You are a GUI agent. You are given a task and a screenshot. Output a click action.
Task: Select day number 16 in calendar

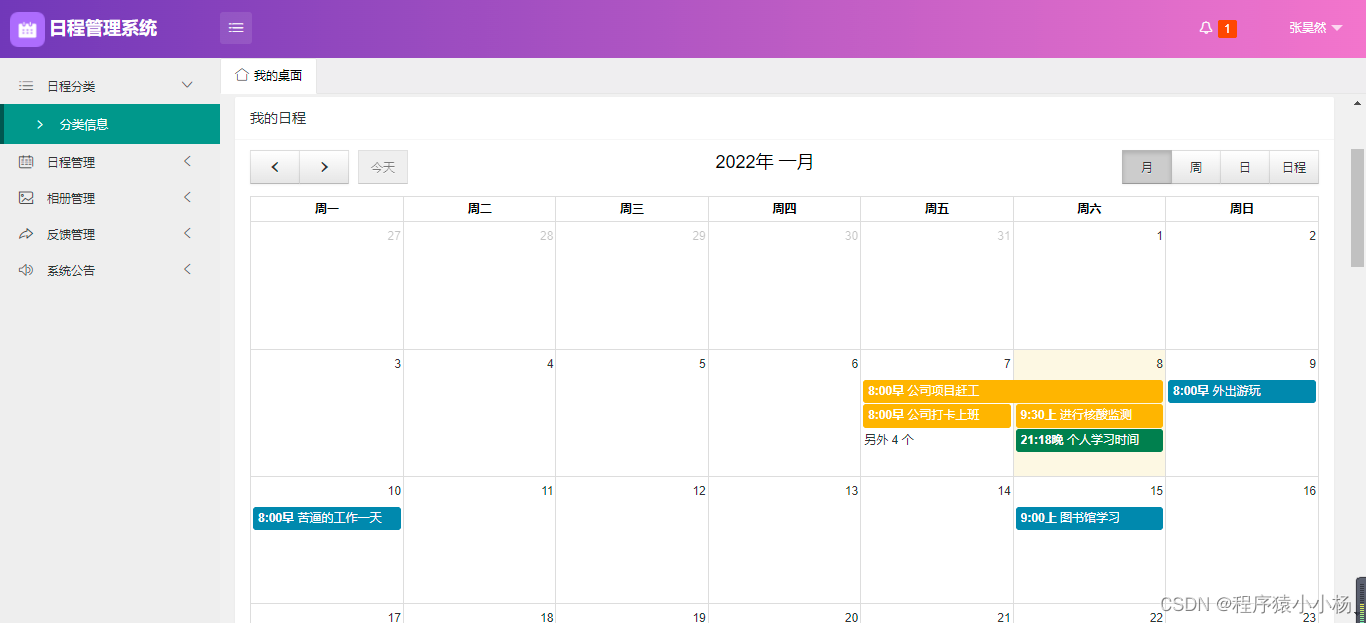tap(1309, 491)
